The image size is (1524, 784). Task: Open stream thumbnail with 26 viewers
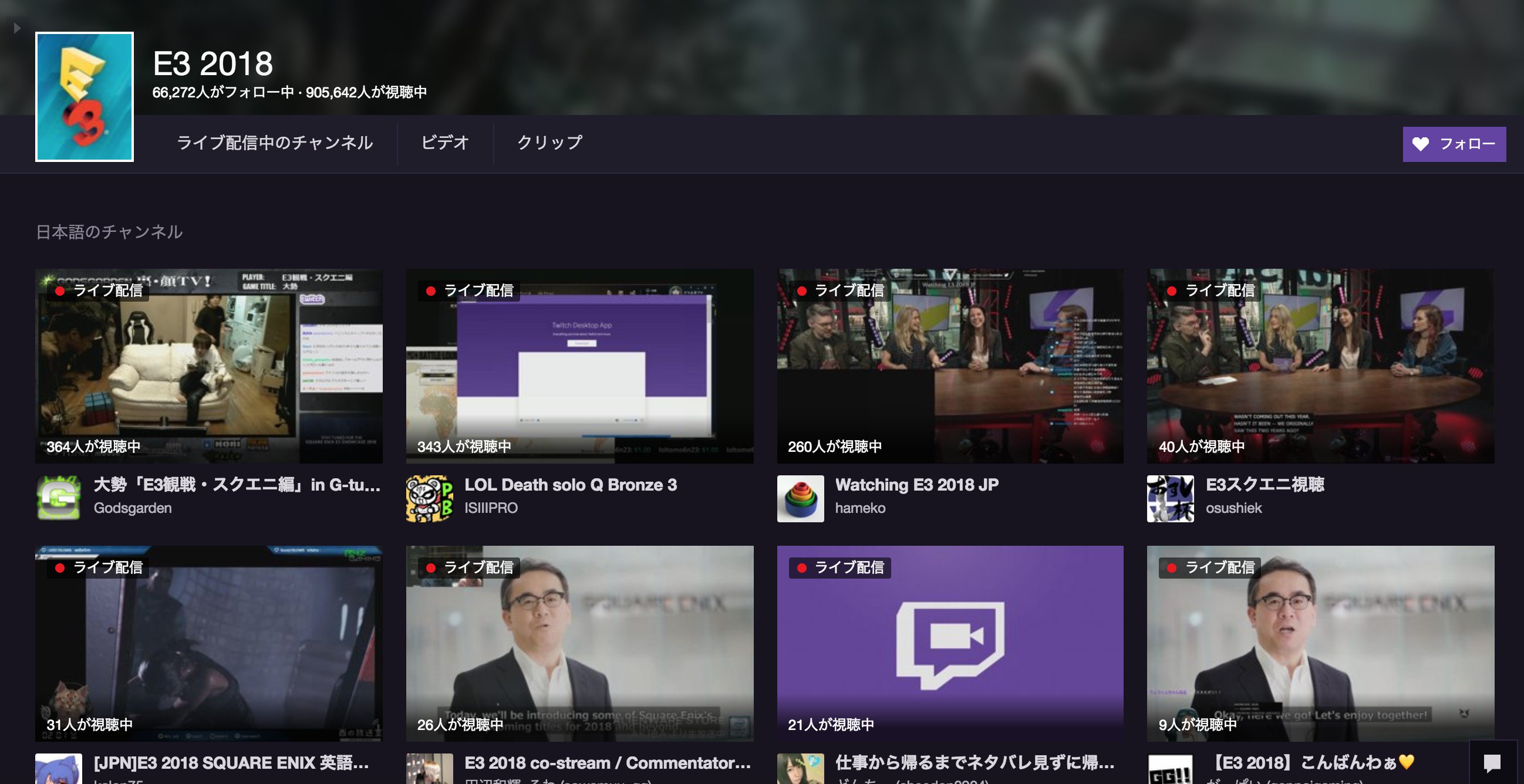(580, 643)
